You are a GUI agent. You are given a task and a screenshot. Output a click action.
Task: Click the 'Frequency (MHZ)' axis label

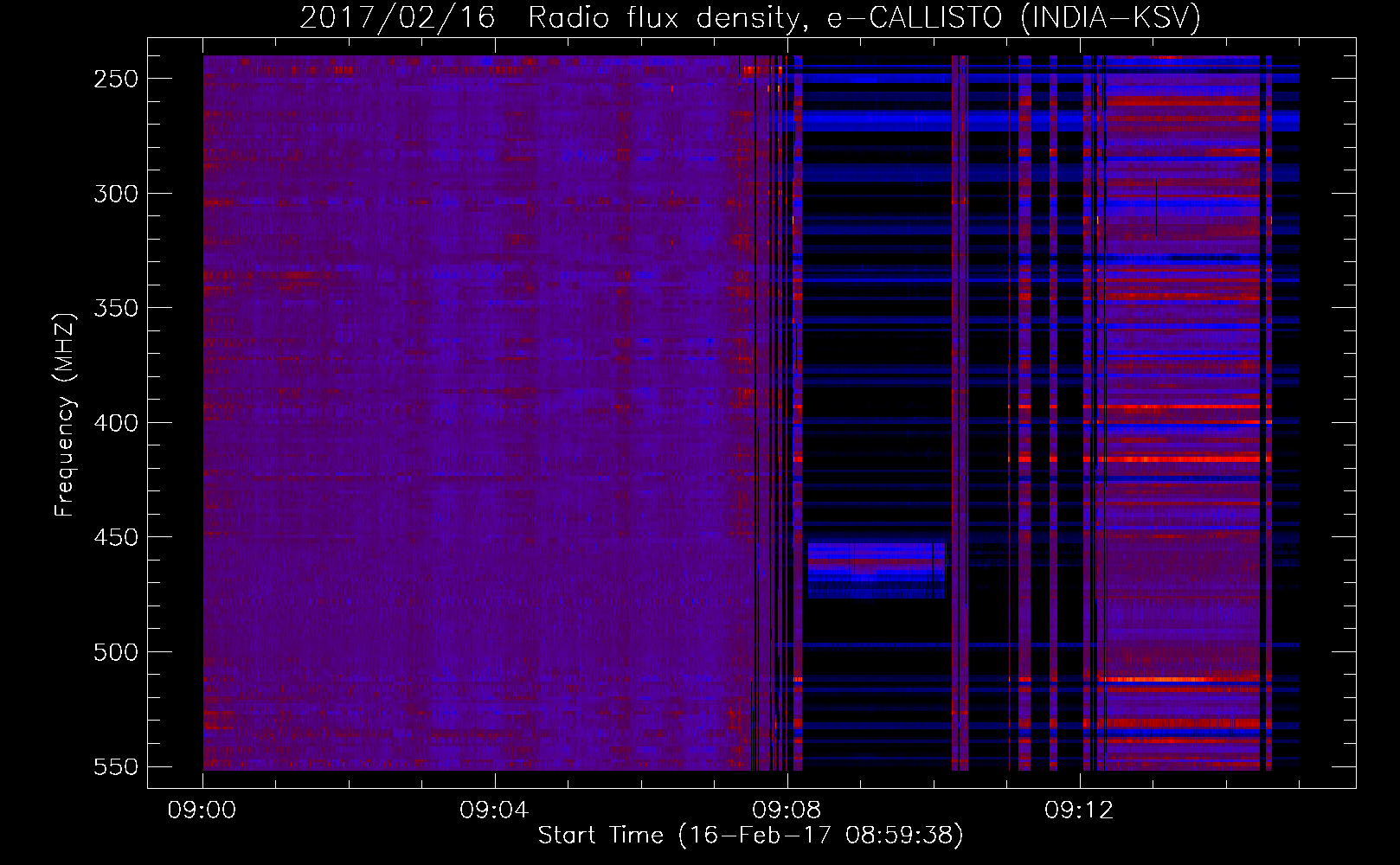[x=65, y=415]
